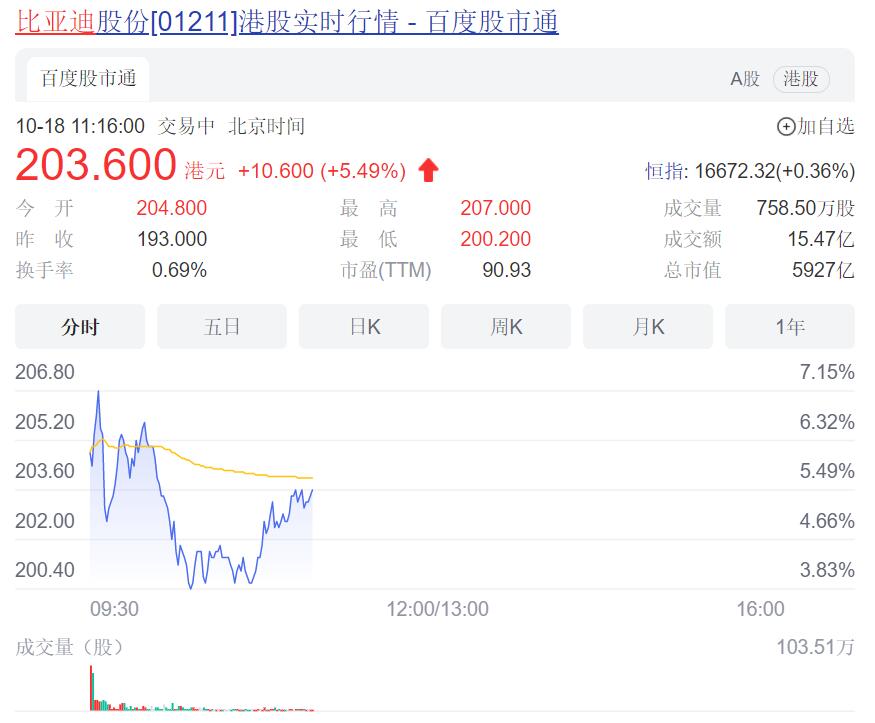This screenshot has width=875, height=723.
Task: Add stock via 加自选 label
Action: click(x=825, y=127)
